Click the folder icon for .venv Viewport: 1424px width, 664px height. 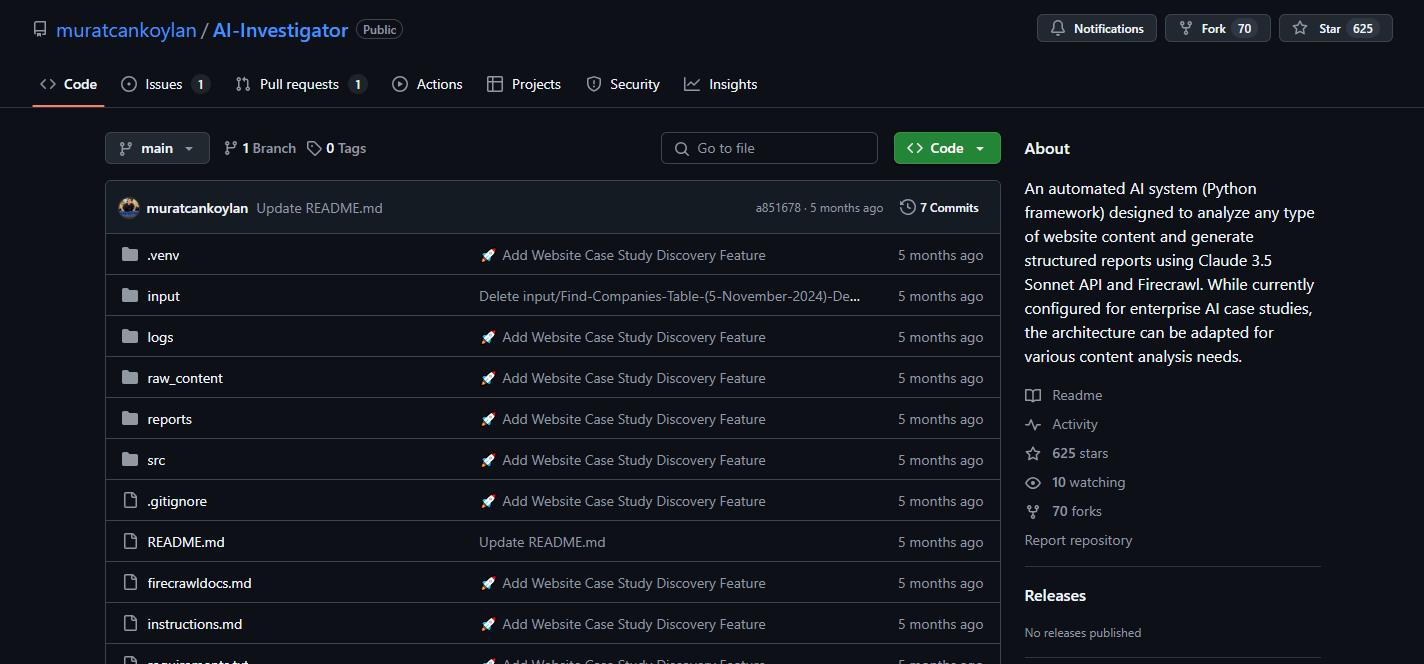pyautogui.click(x=130, y=255)
